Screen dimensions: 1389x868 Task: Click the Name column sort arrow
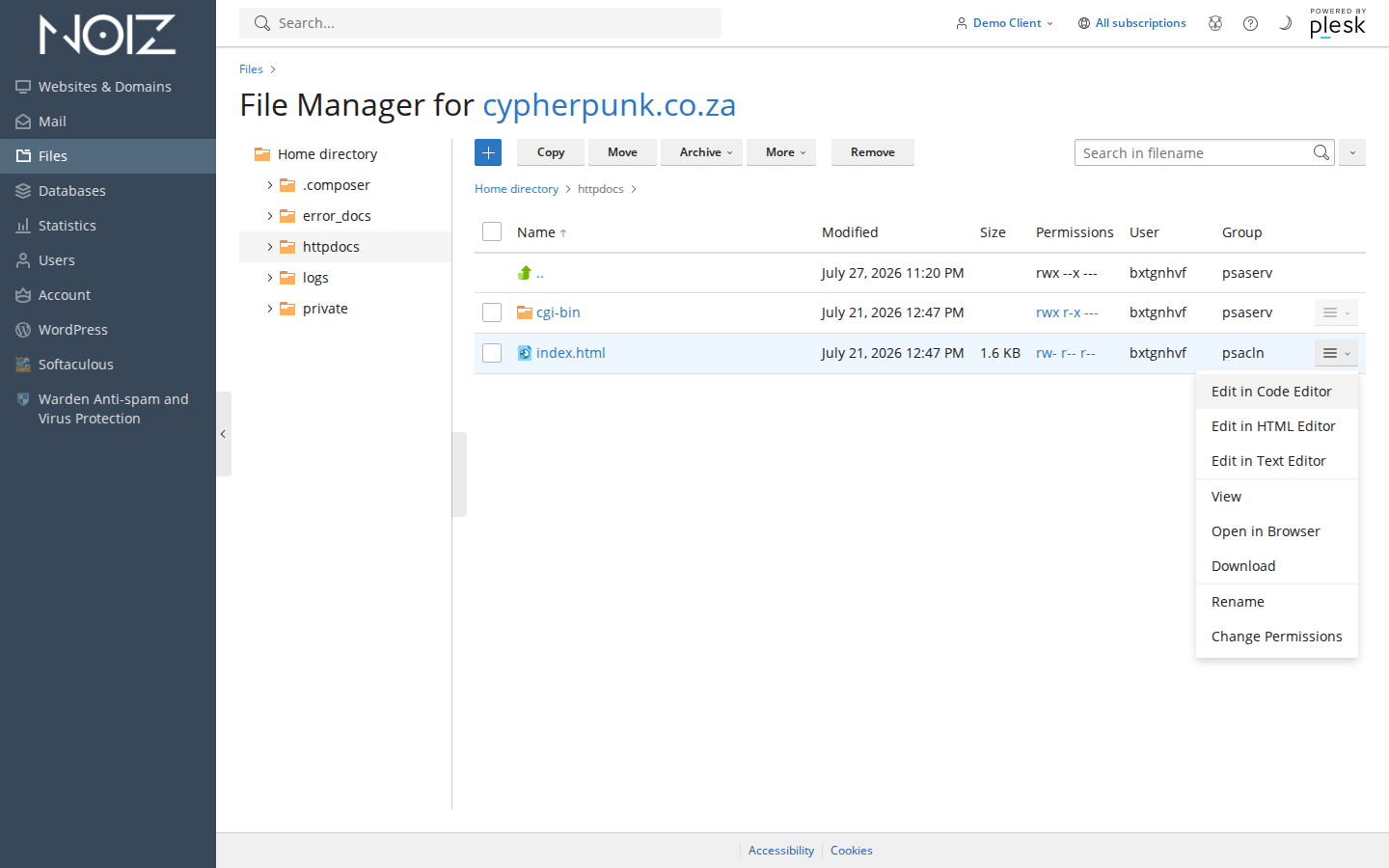click(x=563, y=233)
